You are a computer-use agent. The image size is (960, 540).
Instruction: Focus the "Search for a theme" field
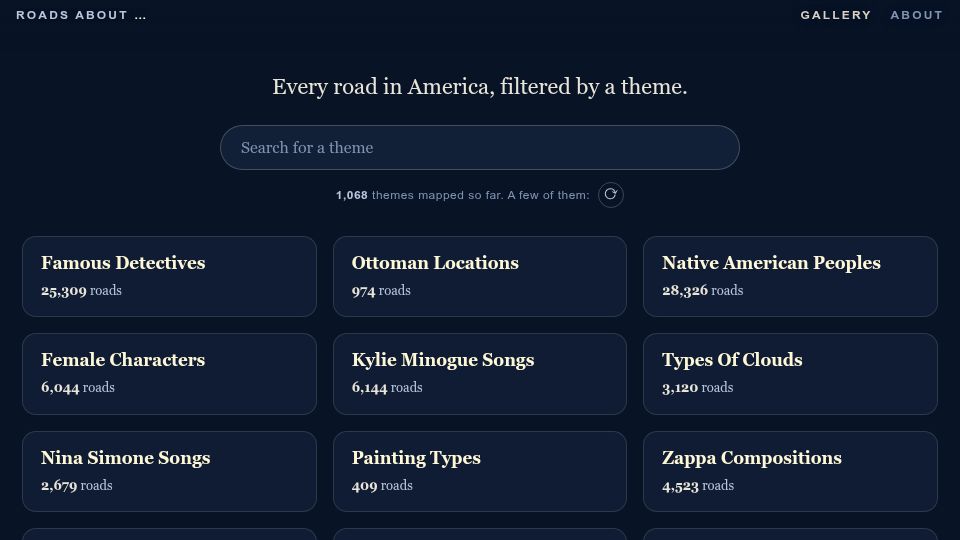[479, 148]
